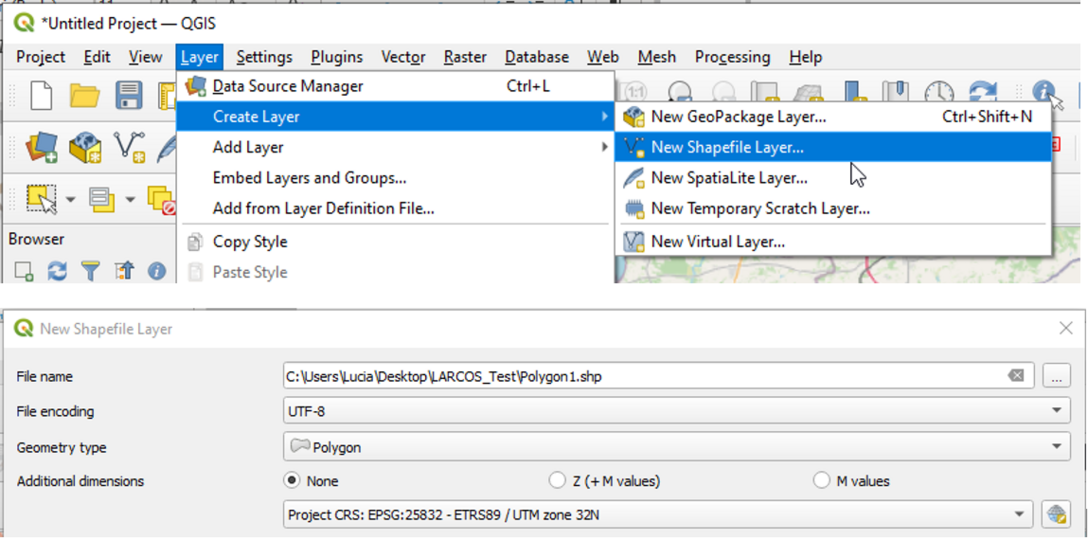Click the Zoom Last magnifier icon
This screenshot has width=1088, height=540.
680,92
